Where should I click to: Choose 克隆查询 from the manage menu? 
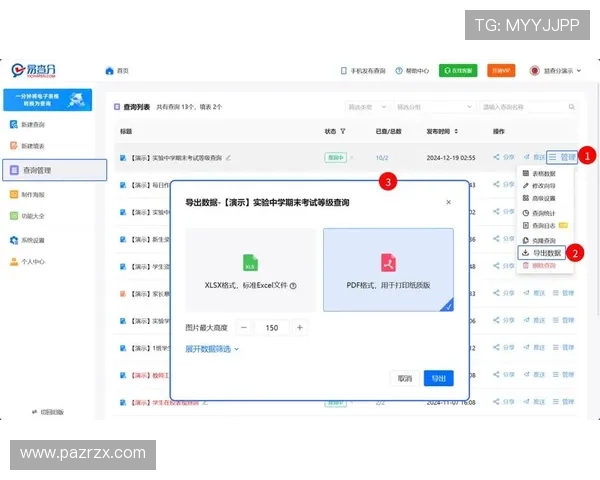(539, 240)
